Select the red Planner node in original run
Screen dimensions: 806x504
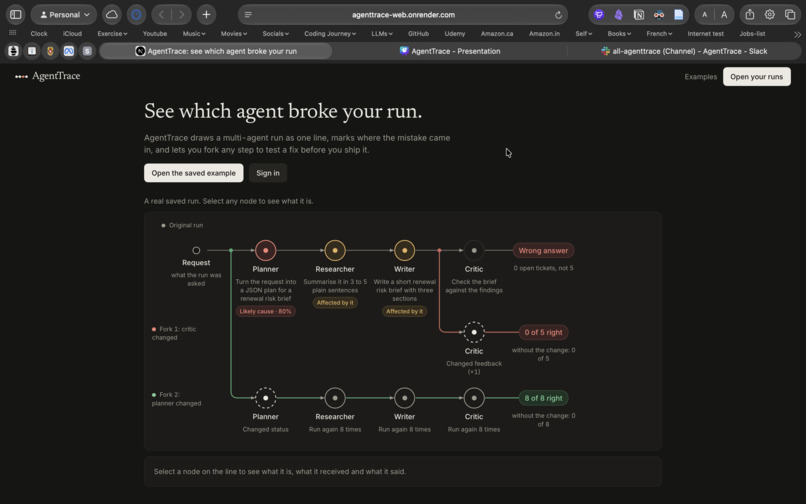(x=265, y=250)
